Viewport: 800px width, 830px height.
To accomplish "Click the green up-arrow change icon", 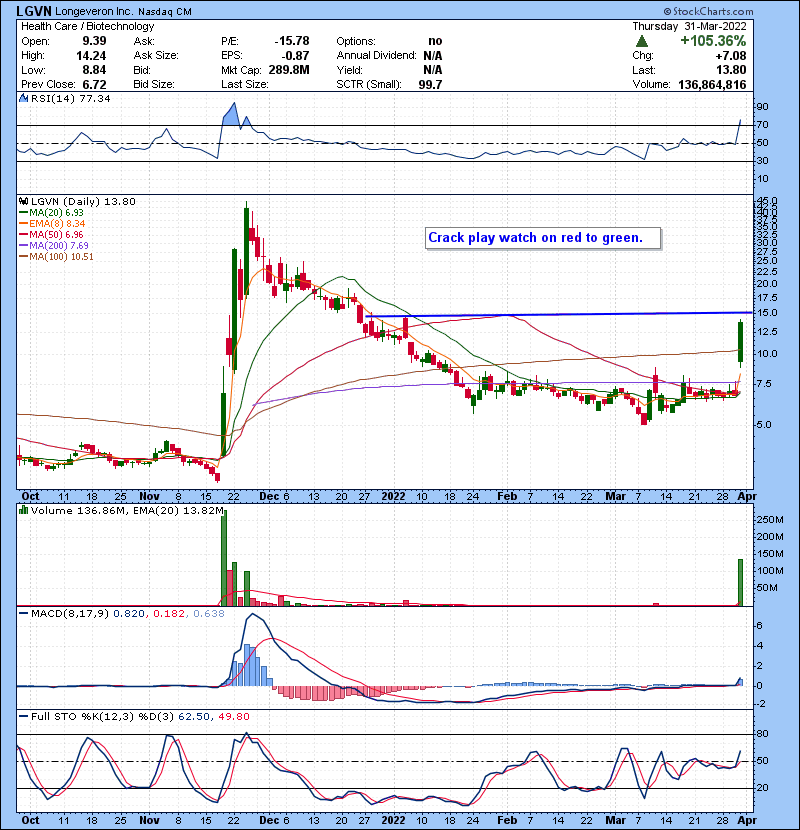I will point(641,41).
